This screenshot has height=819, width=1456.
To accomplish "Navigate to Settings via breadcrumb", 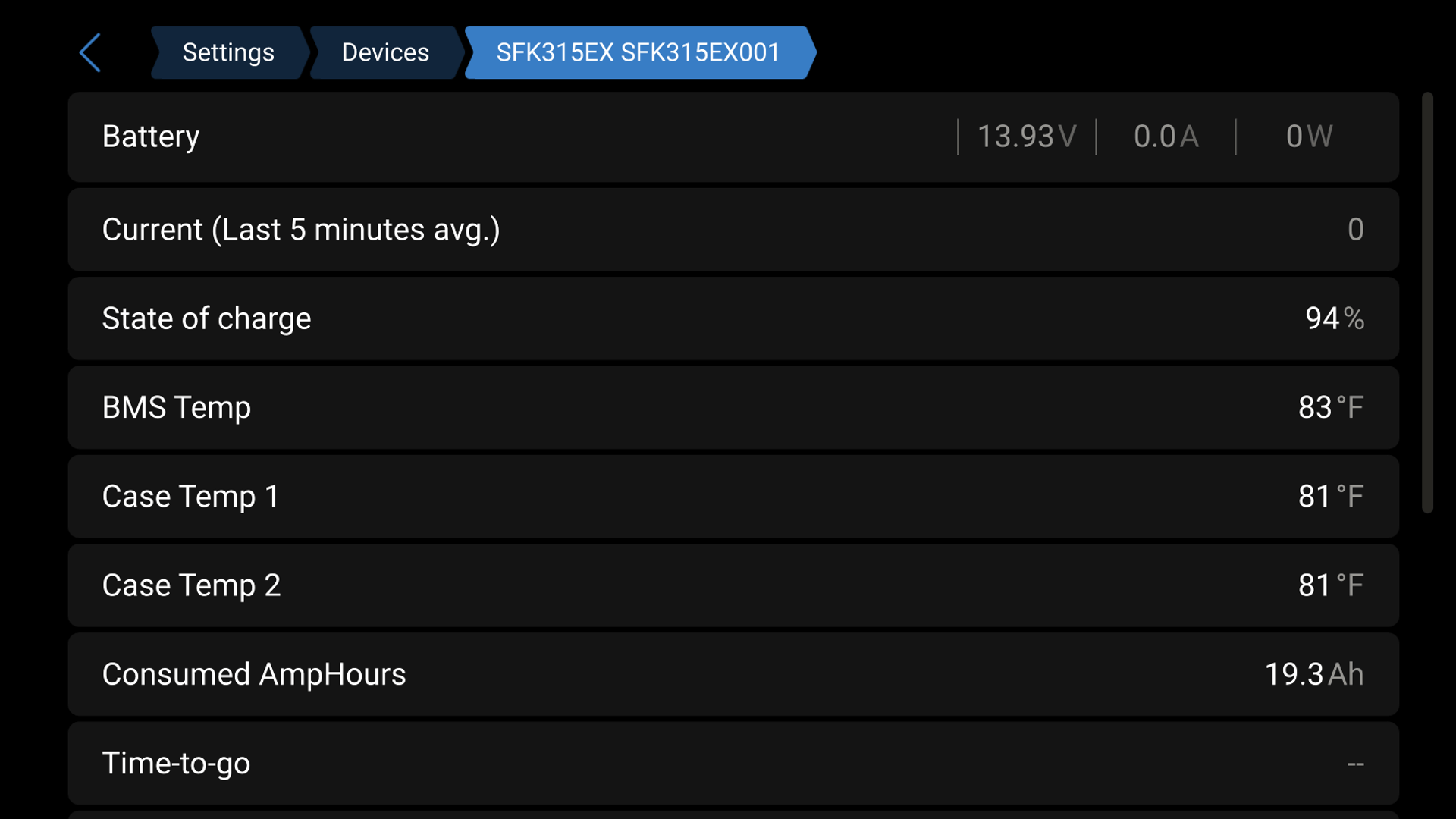I will point(228,52).
